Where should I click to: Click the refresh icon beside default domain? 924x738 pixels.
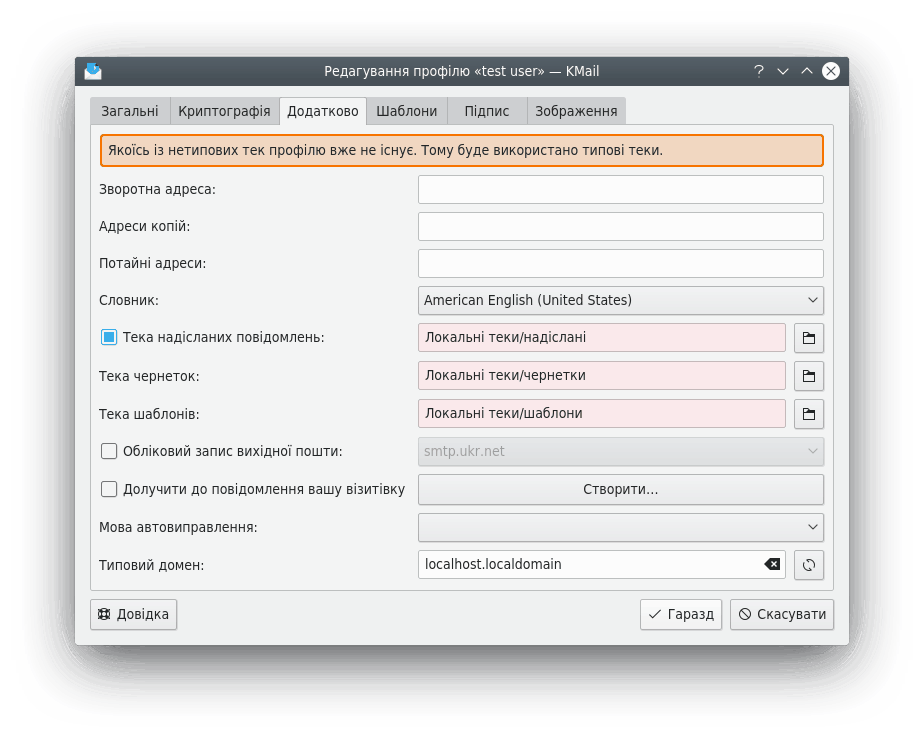pyautogui.click(x=808, y=565)
